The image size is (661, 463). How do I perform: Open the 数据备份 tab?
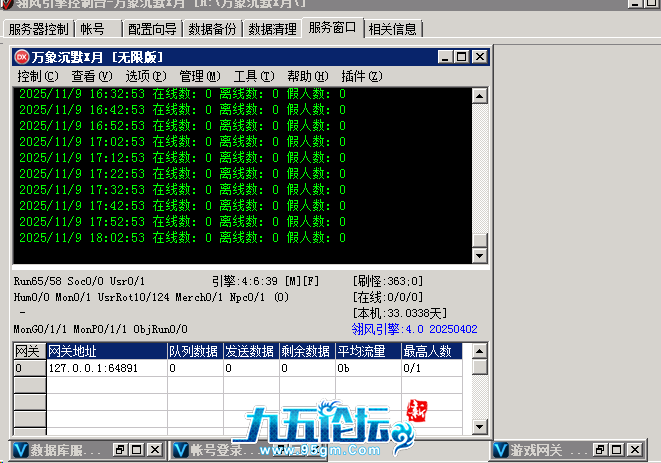click(x=212, y=29)
